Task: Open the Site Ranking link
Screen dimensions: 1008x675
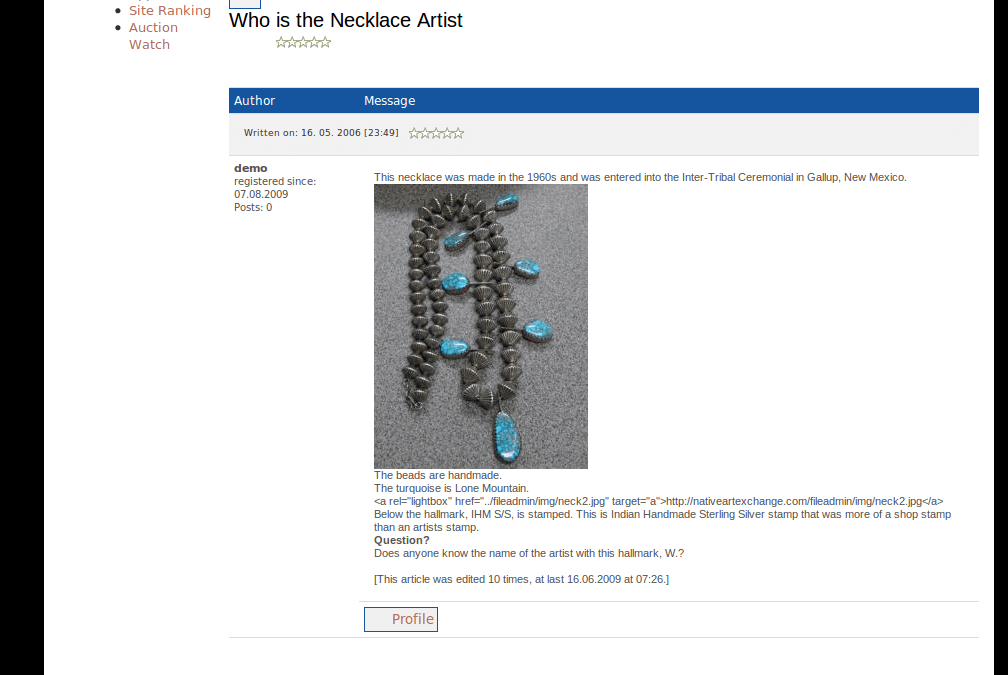Action: (170, 10)
